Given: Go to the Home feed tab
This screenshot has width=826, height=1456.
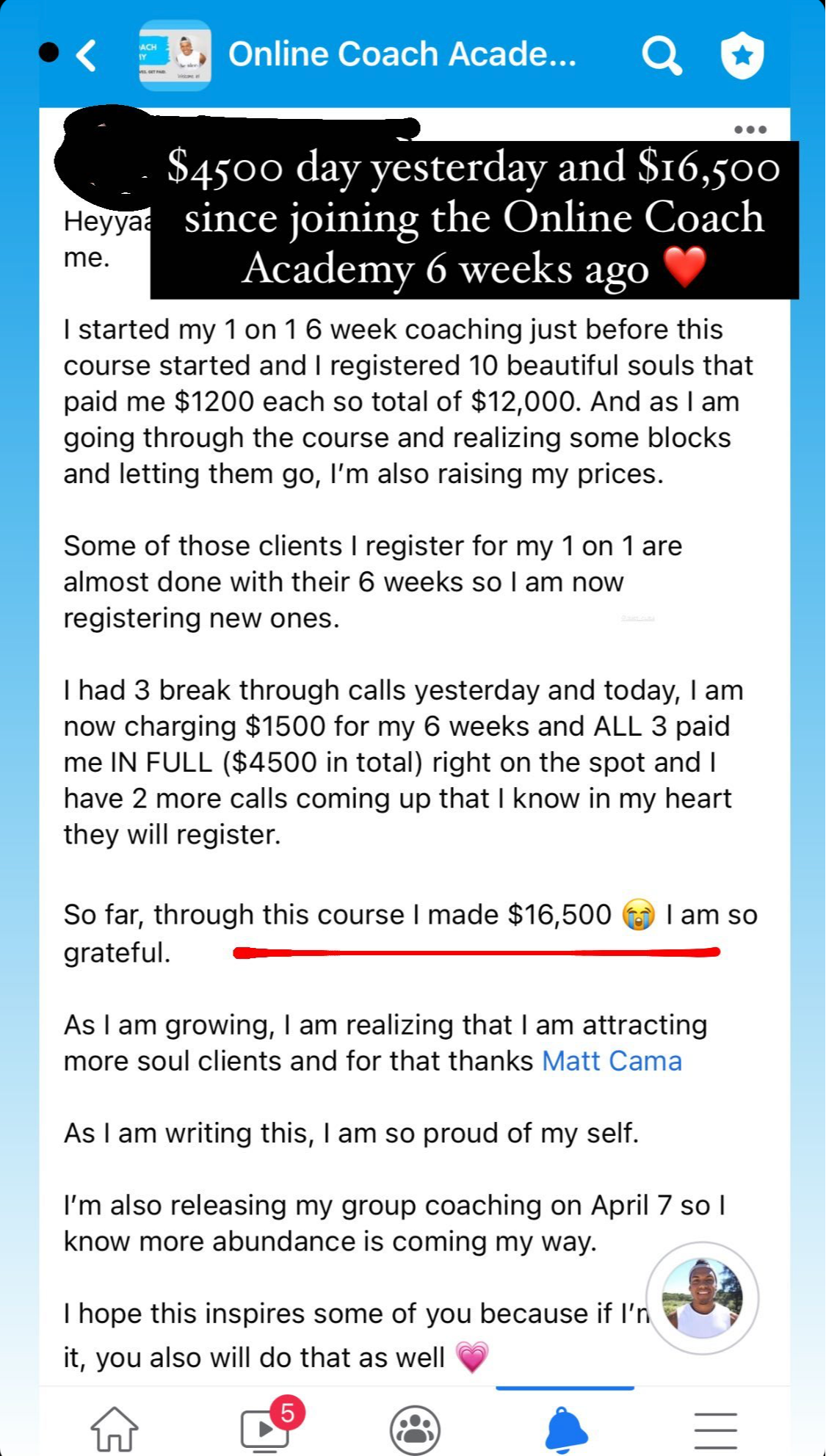Looking at the screenshot, I should click(x=115, y=1428).
